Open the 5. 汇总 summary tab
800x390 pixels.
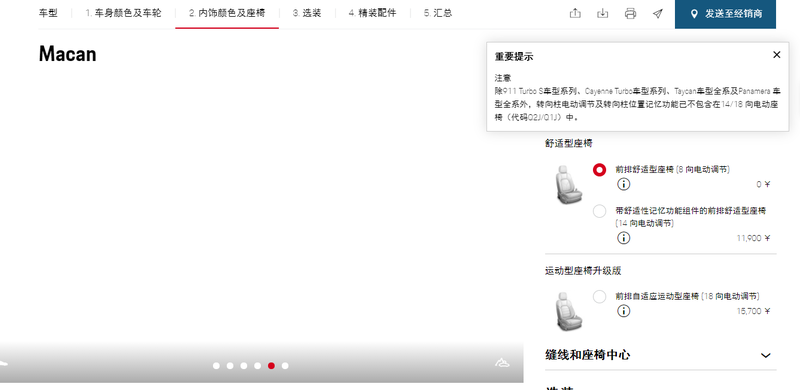[x=438, y=13]
